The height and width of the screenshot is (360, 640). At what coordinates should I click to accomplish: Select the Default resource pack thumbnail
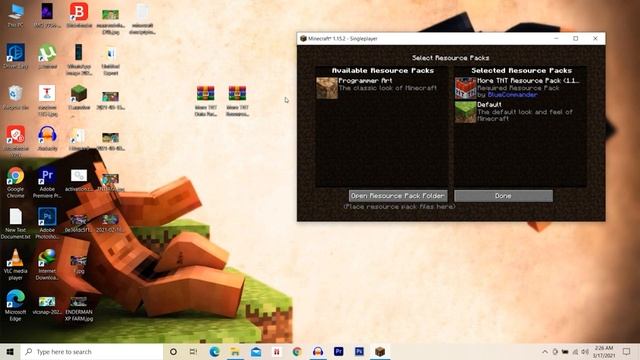(466, 112)
